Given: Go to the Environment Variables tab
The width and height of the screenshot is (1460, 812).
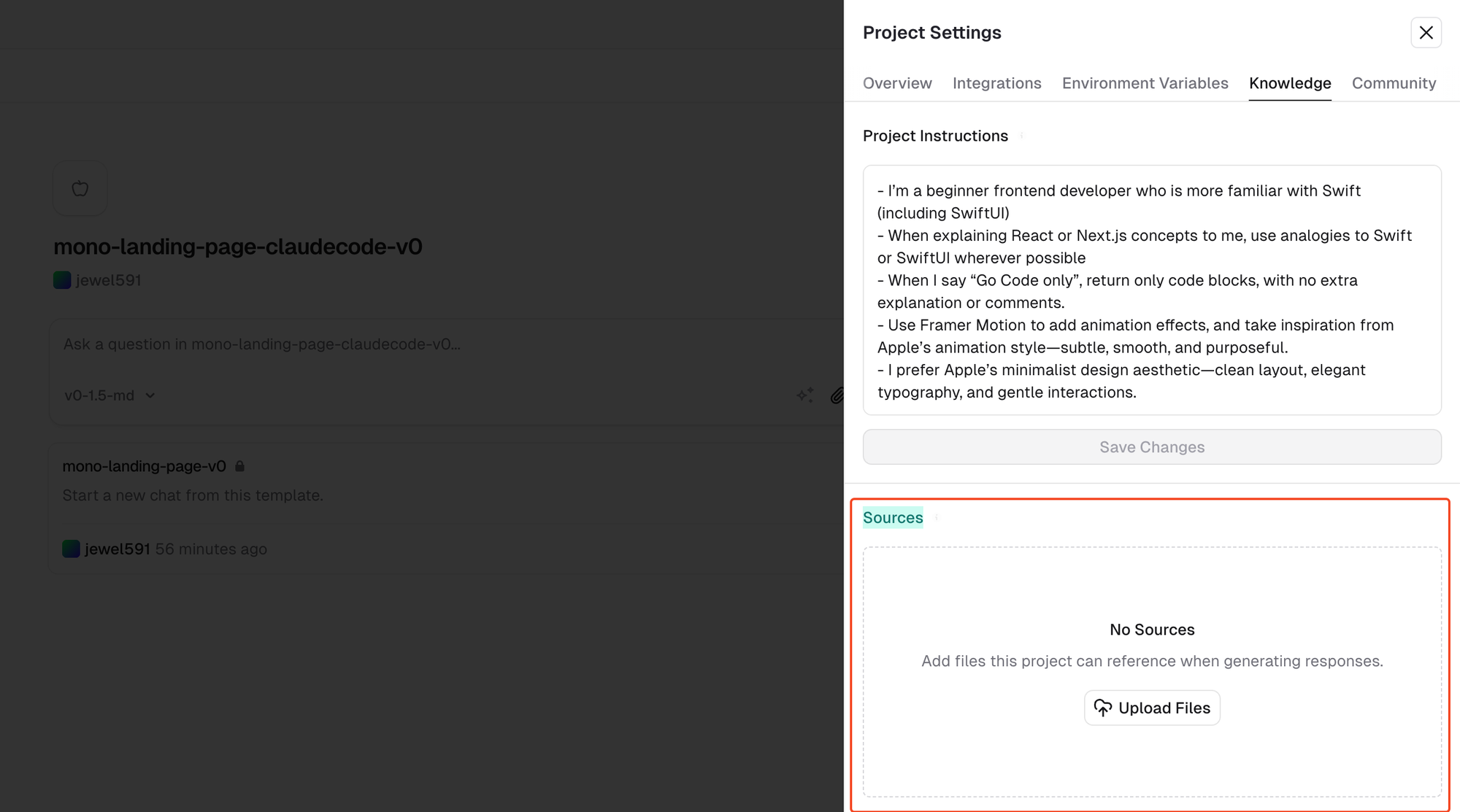Looking at the screenshot, I should click(x=1145, y=83).
